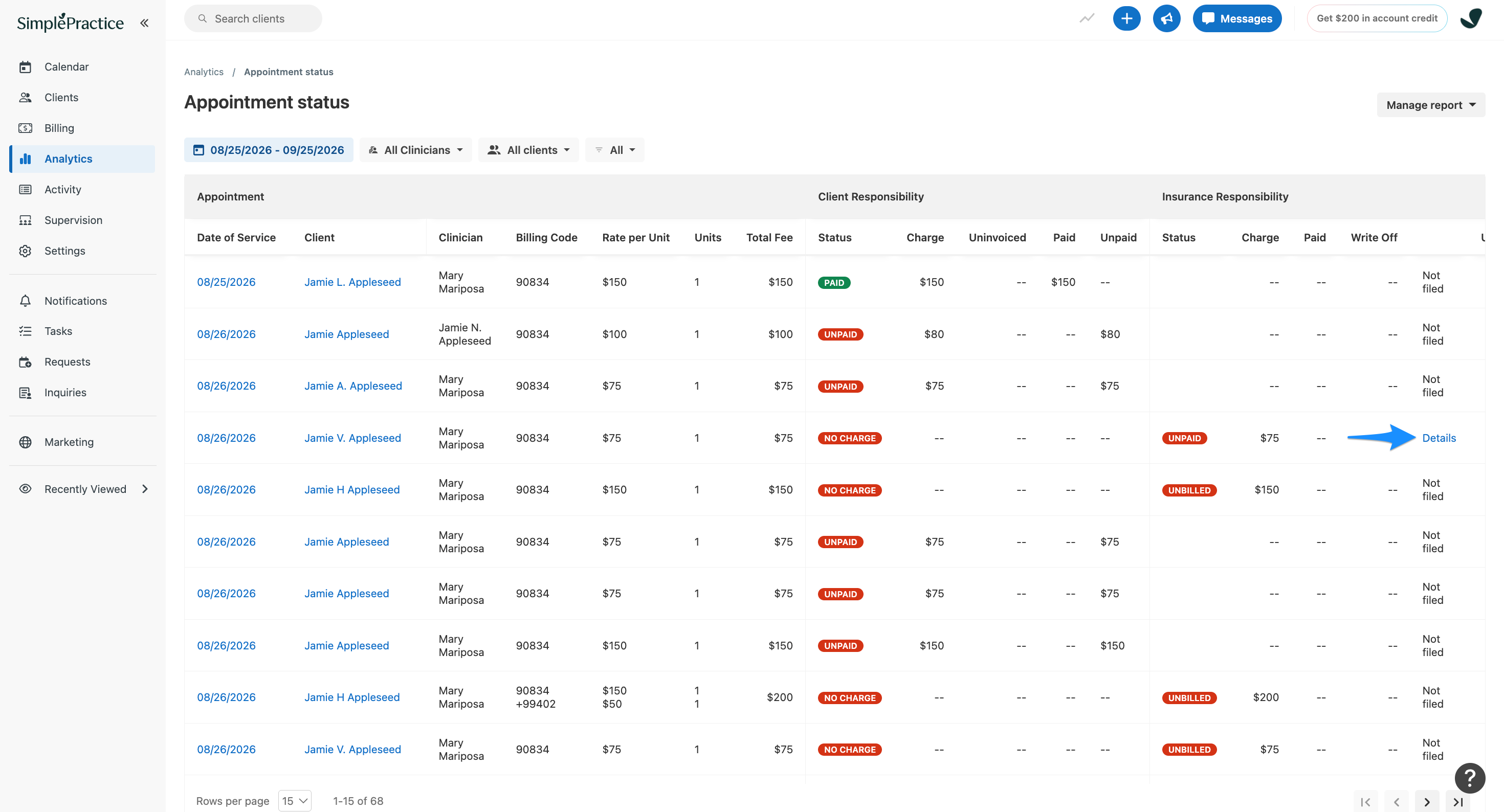
Task: Open Billing section
Action: click(x=82, y=128)
